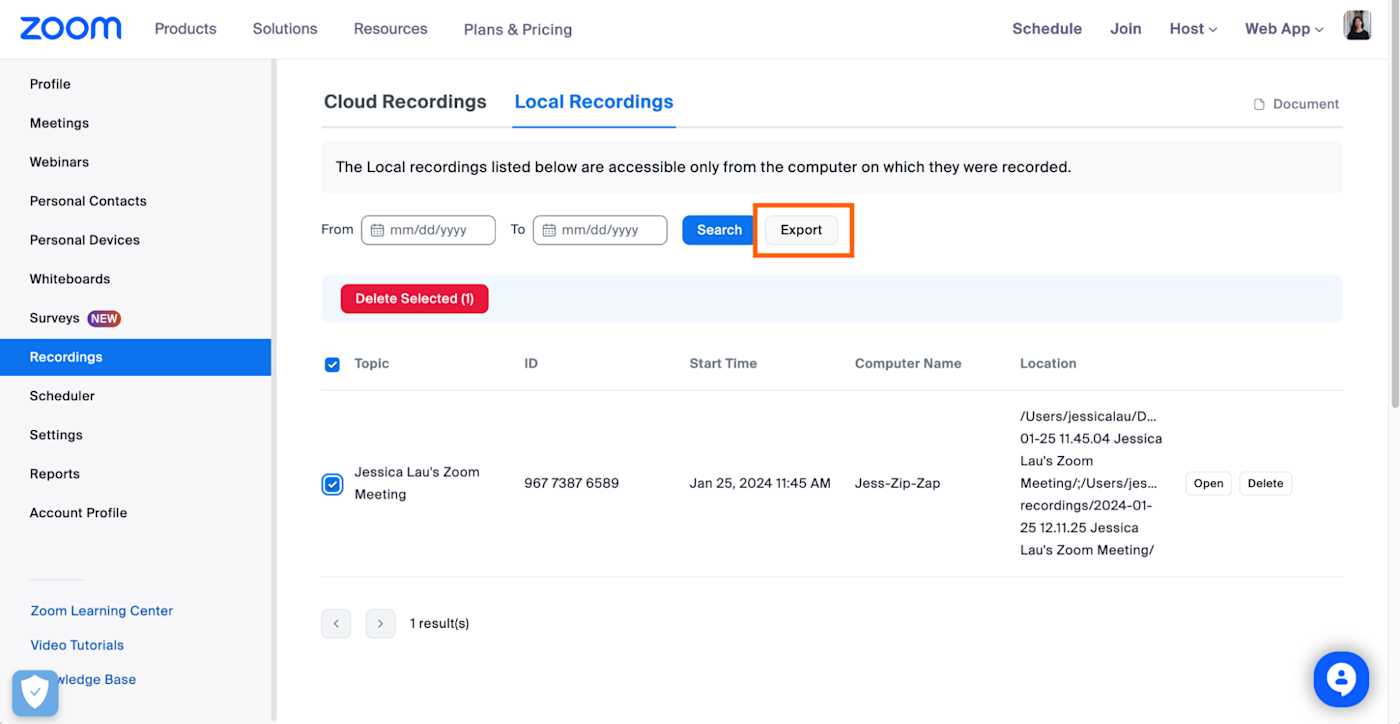The height and width of the screenshot is (724, 1400).
Task: Click computer name Jess-Zip-Zap
Action: pos(897,483)
